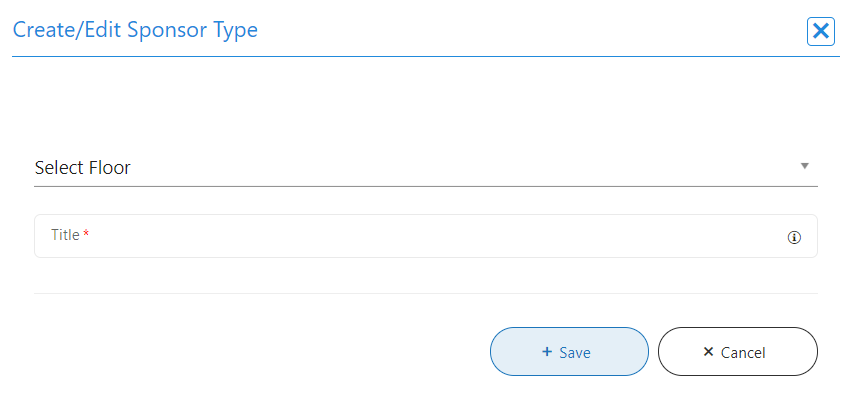Open the Select Floor dropdown
The height and width of the screenshot is (401, 851).
tap(425, 167)
